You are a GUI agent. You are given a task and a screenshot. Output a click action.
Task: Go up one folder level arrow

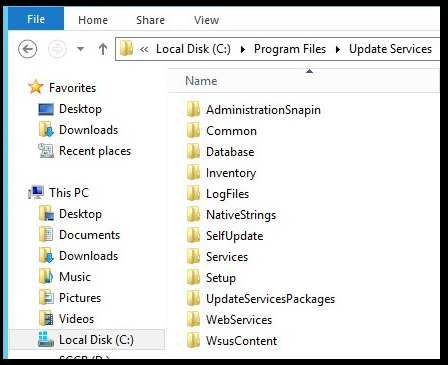click(x=103, y=49)
